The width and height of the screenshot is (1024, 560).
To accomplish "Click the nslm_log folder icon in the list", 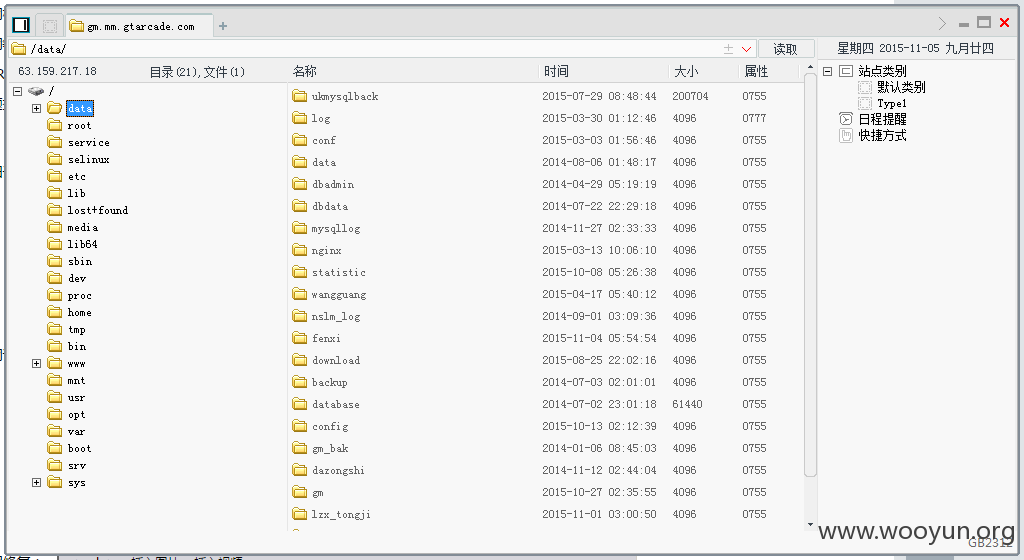I will [x=300, y=316].
